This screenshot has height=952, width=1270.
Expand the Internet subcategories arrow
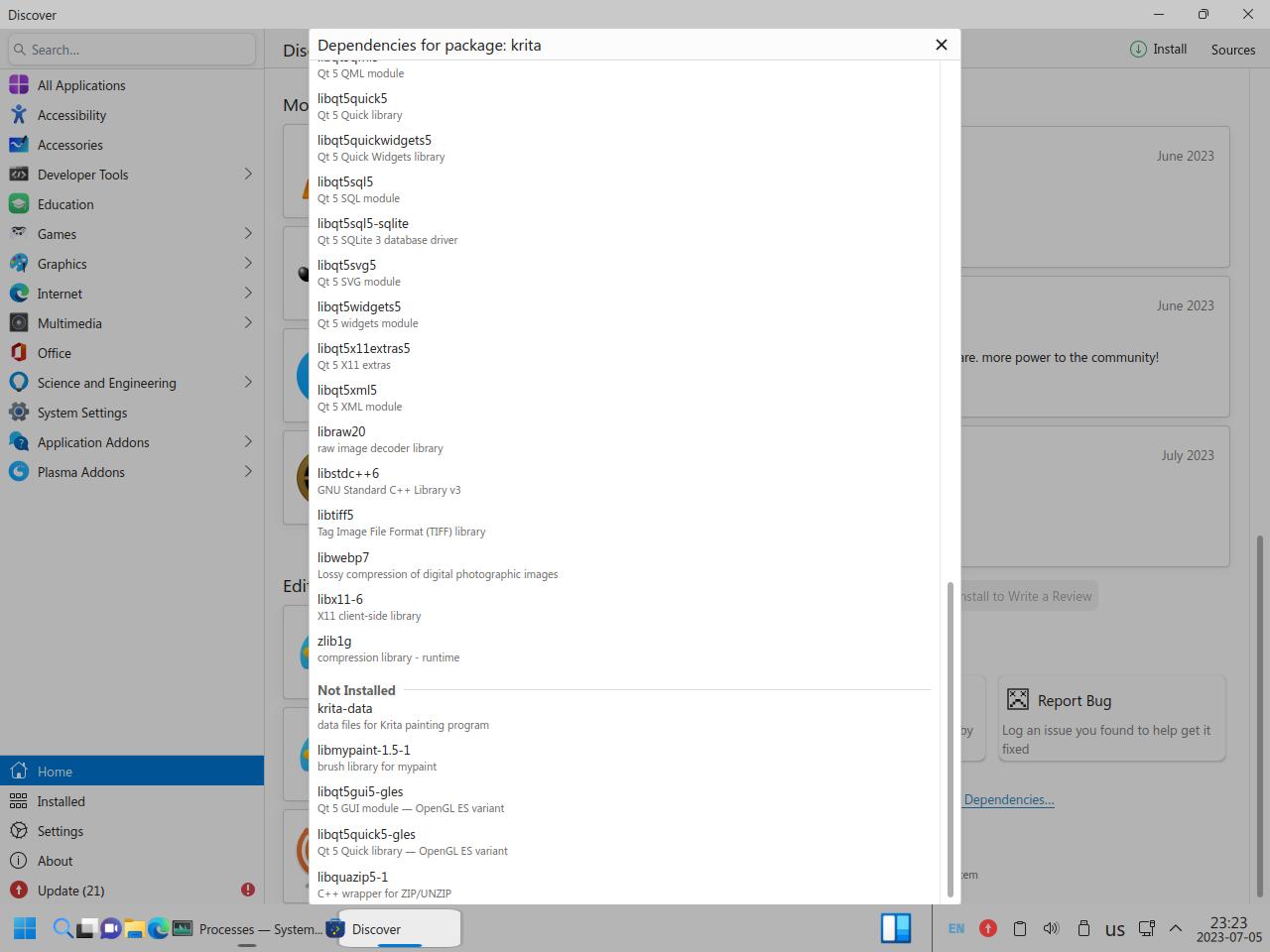pos(248,294)
